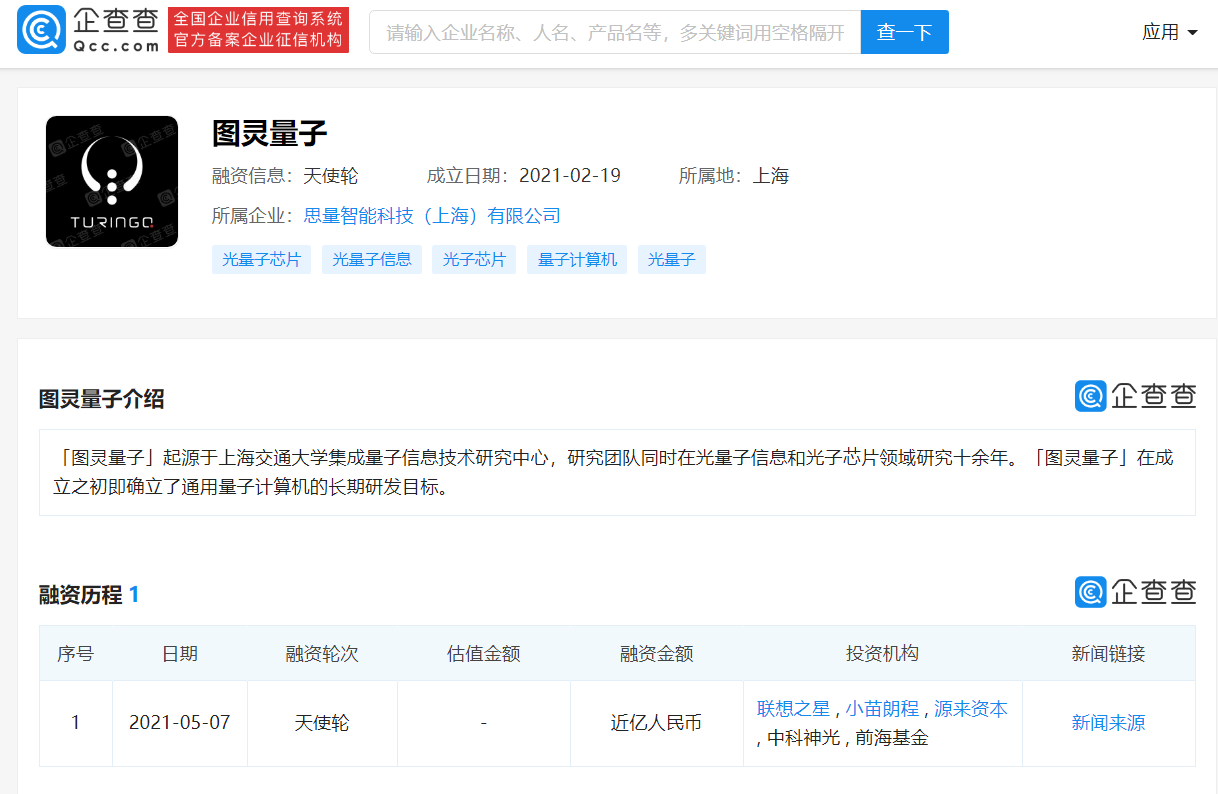Click the 天使轮 cell in the funding table
The height and width of the screenshot is (794, 1218).
coord(322,723)
